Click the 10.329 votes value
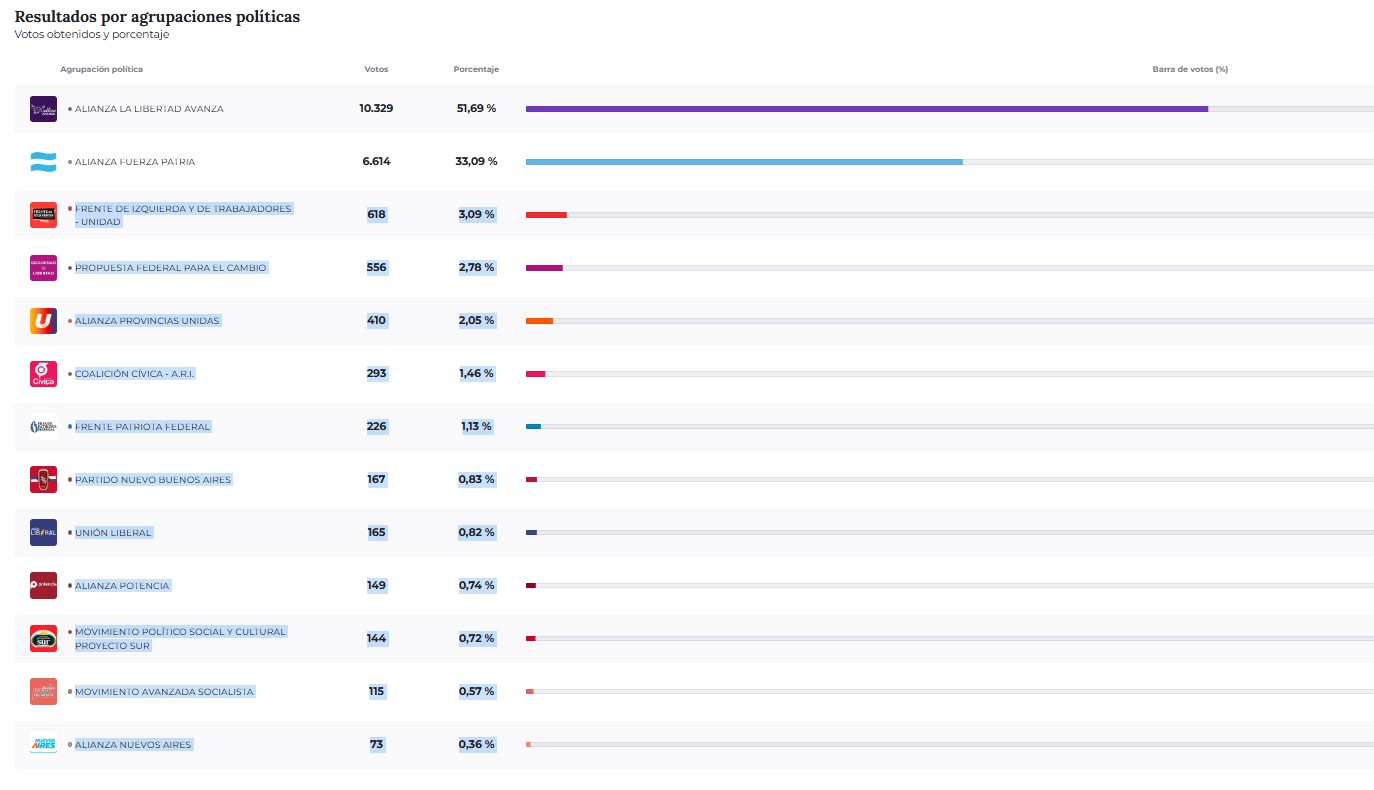The width and height of the screenshot is (1374, 790). click(x=376, y=108)
